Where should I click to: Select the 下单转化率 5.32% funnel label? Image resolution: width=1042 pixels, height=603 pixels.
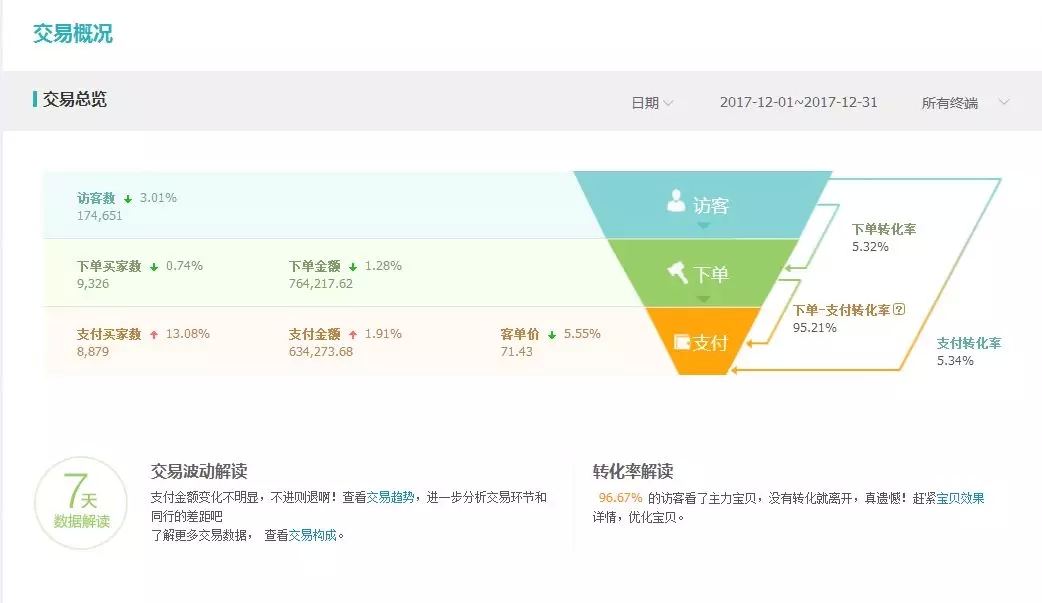coord(885,237)
